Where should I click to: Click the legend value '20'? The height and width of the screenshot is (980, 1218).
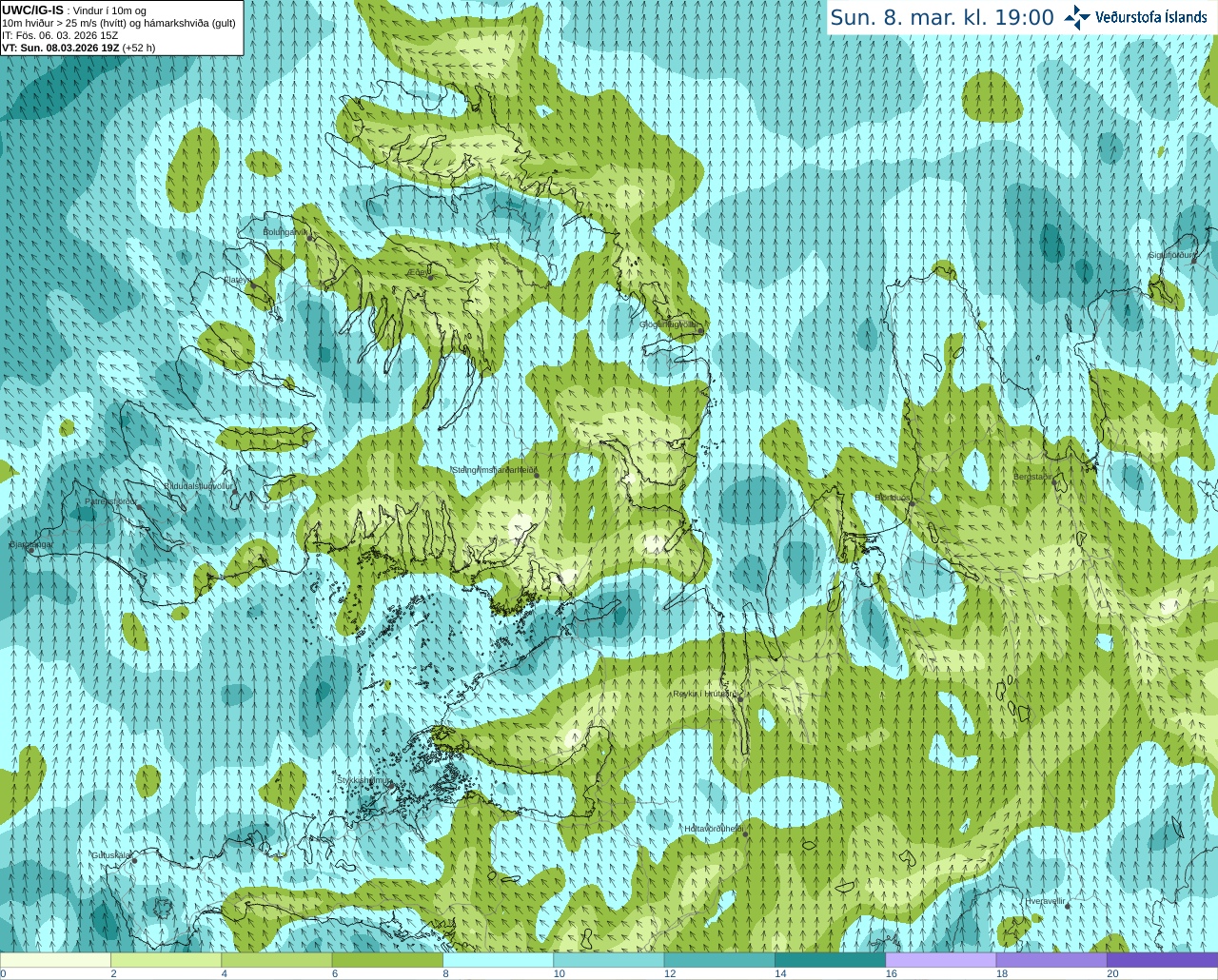coord(1112,973)
